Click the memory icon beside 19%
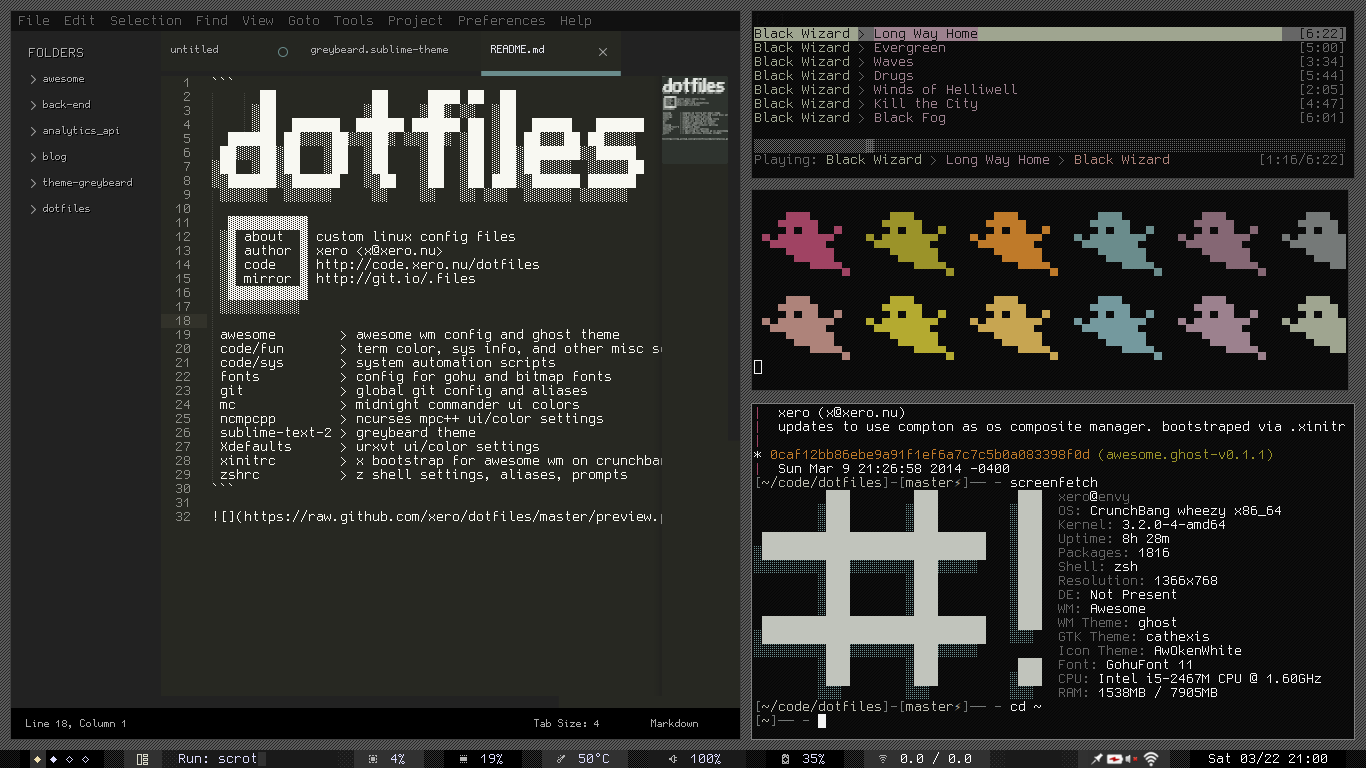Screen dimensions: 1366x768 [463, 759]
